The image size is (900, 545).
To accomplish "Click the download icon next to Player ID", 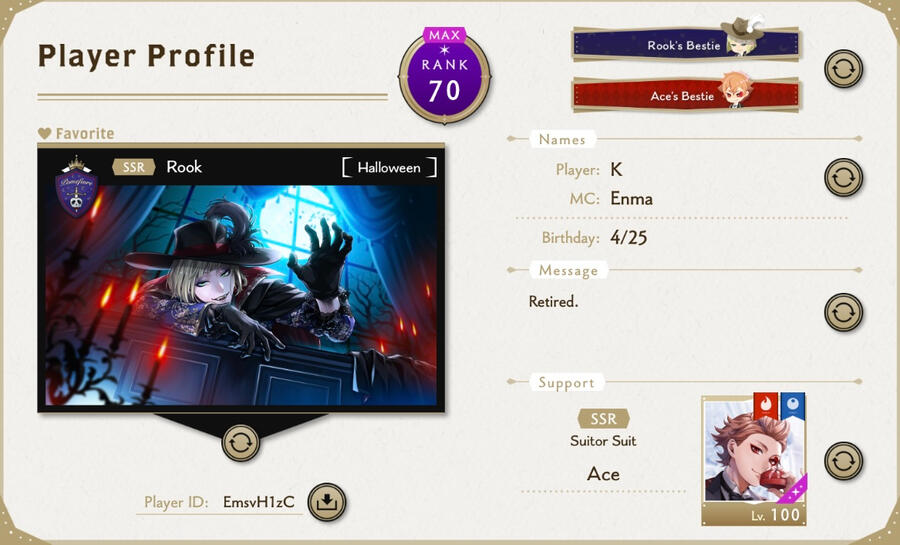I will pyautogui.click(x=327, y=502).
